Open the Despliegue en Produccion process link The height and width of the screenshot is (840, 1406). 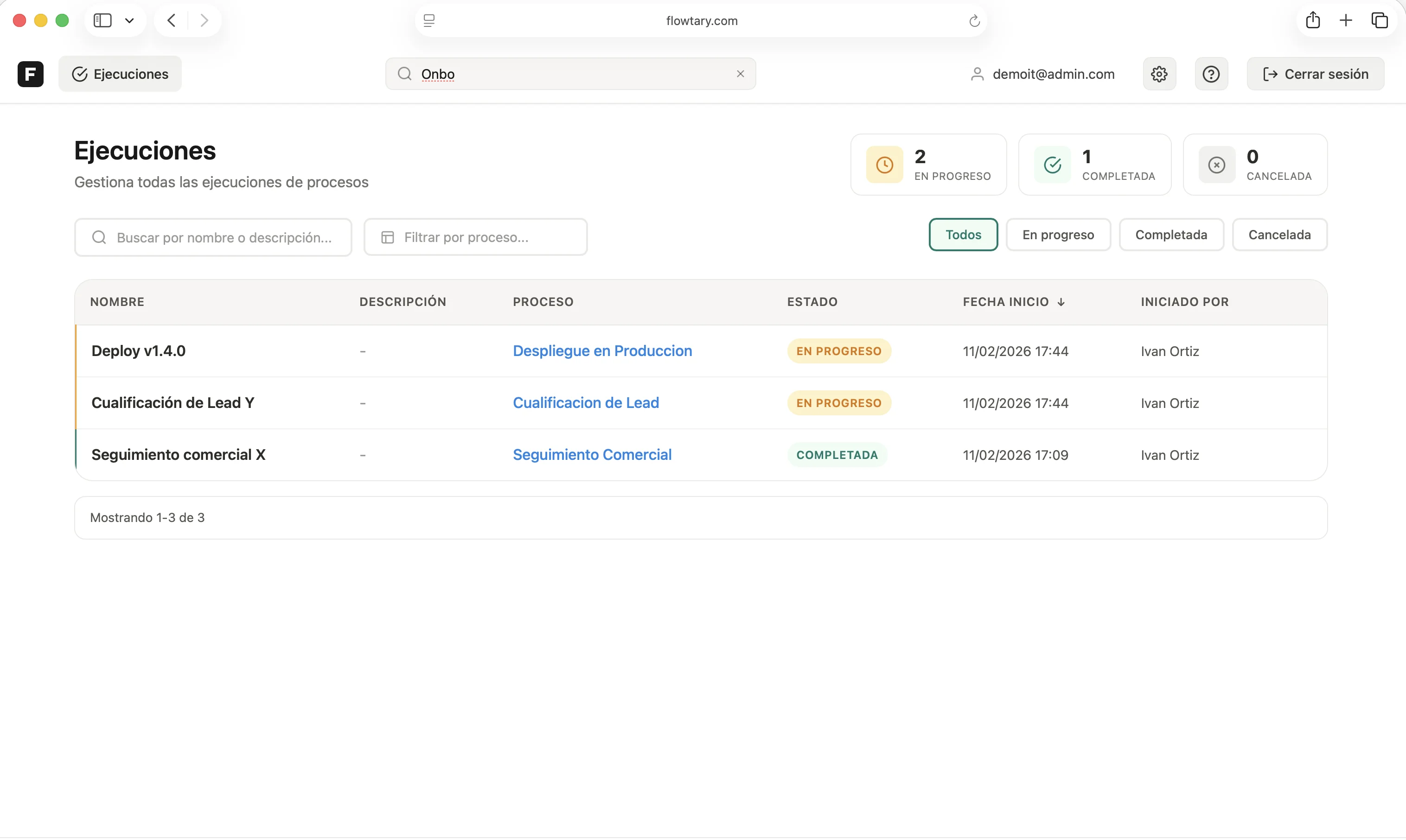602,351
